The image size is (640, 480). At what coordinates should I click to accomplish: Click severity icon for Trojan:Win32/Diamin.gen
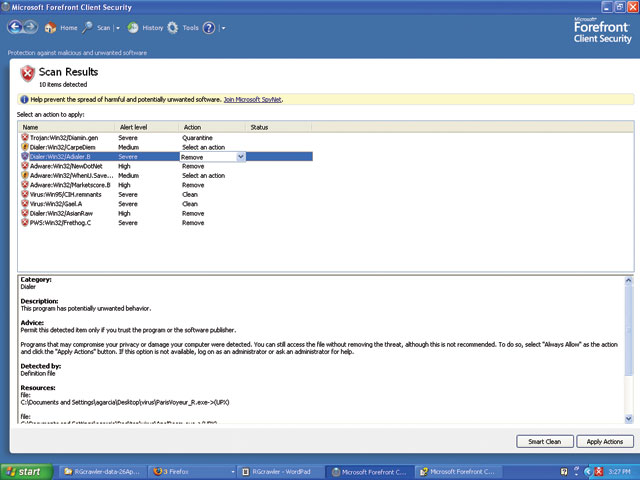(25, 138)
